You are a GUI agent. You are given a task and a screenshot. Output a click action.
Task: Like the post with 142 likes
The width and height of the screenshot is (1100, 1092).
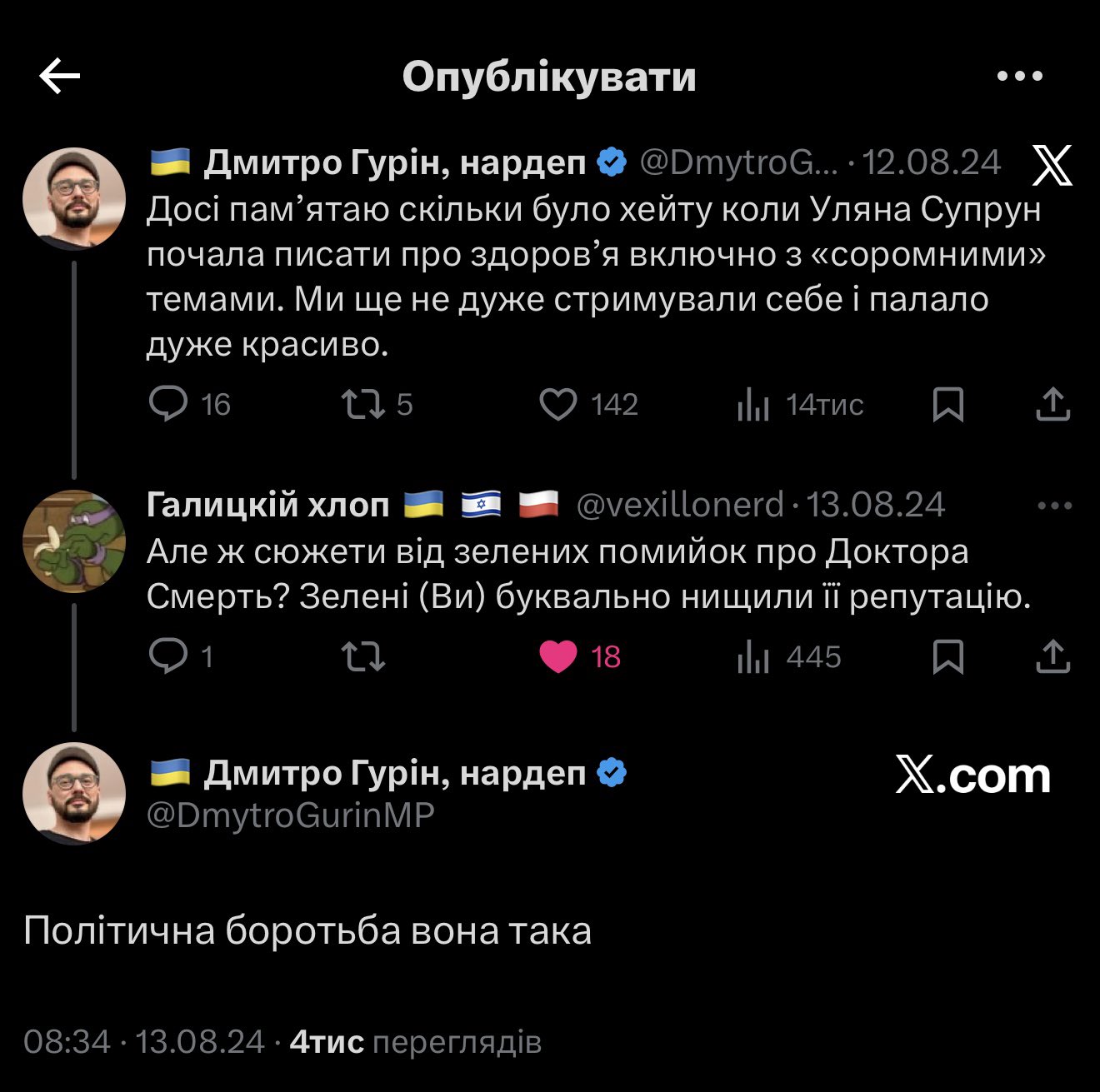558,404
